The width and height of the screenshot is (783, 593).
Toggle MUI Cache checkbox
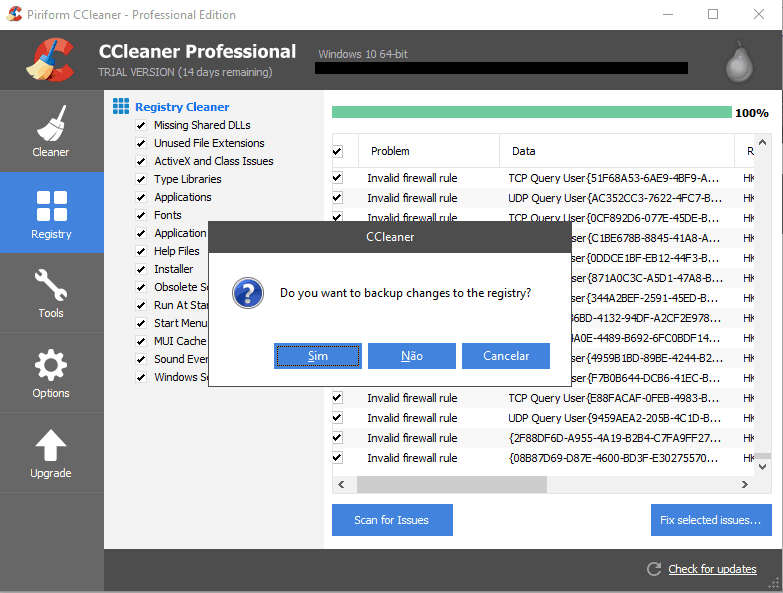pyautogui.click(x=141, y=341)
